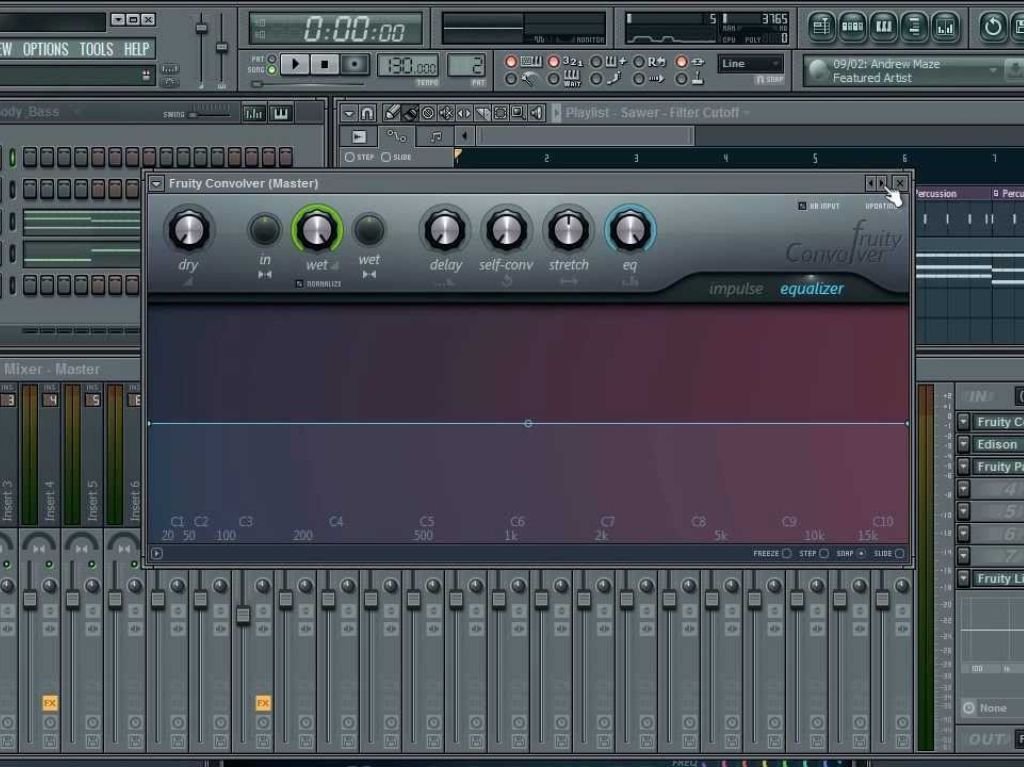This screenshot has width=1024, height=767.
Task: Click the dry level knob in Convolver
Action: click(x=189, y=230)
